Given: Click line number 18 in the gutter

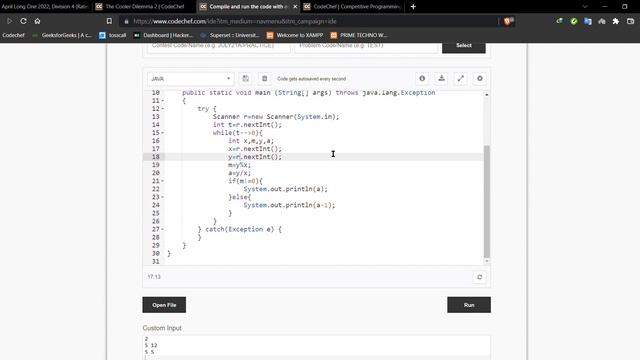Looking at the screenshot, I should [156, 157].
